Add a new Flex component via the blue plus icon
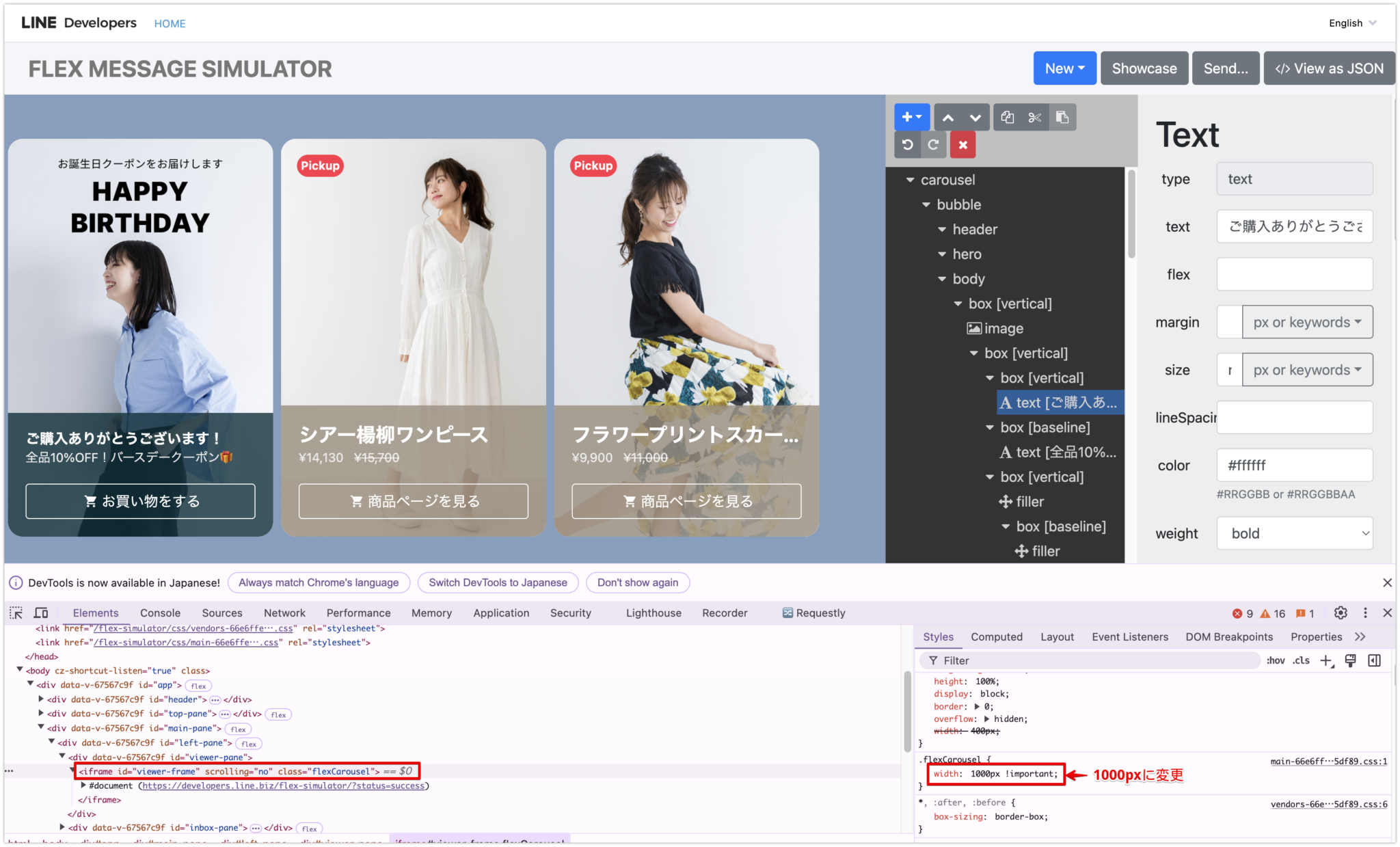Viewport: 1400px width, 847px height. click(x=911, y=117)
